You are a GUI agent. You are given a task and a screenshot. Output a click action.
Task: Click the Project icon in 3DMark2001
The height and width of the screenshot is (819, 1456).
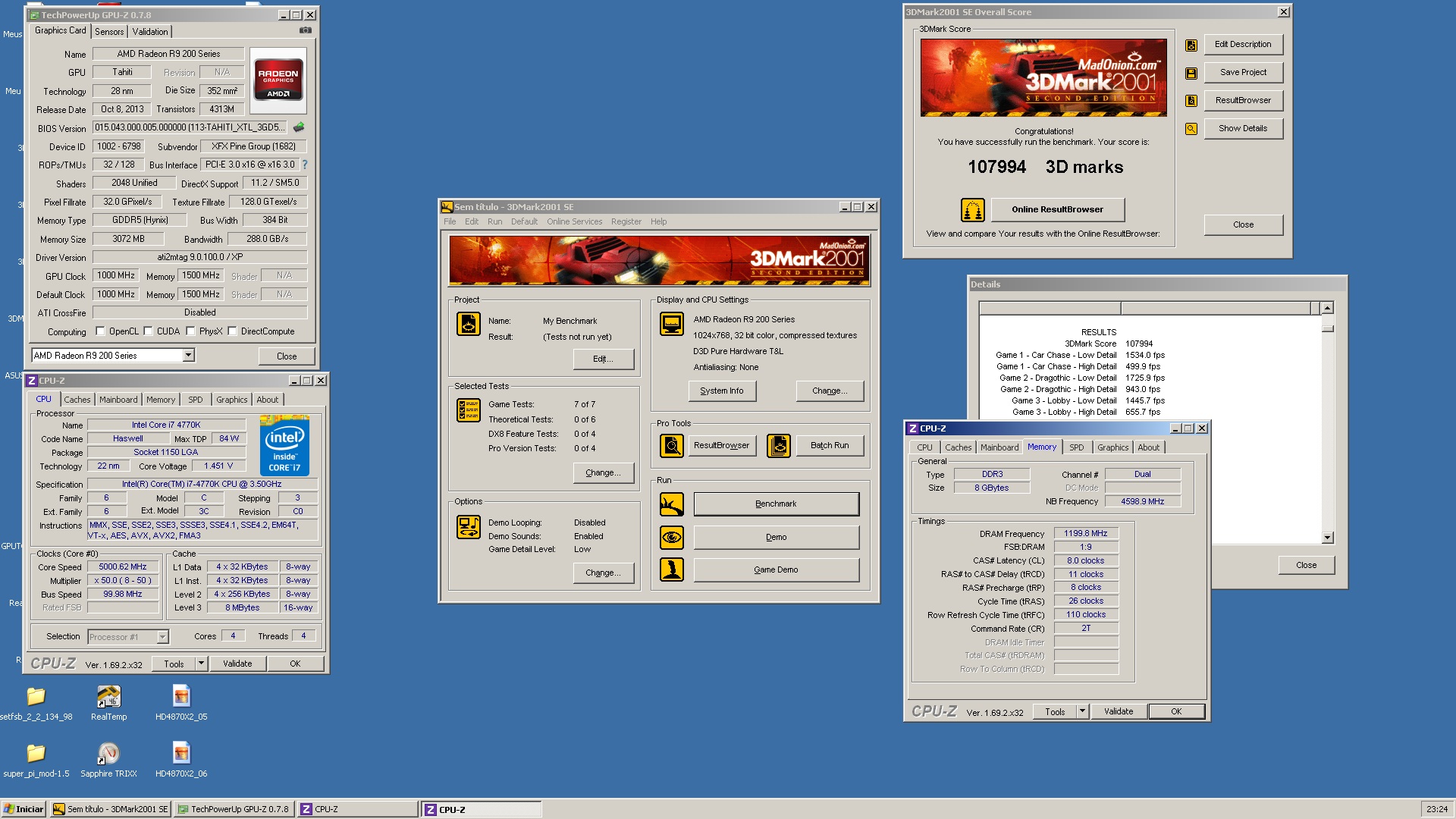pos(468,324)
